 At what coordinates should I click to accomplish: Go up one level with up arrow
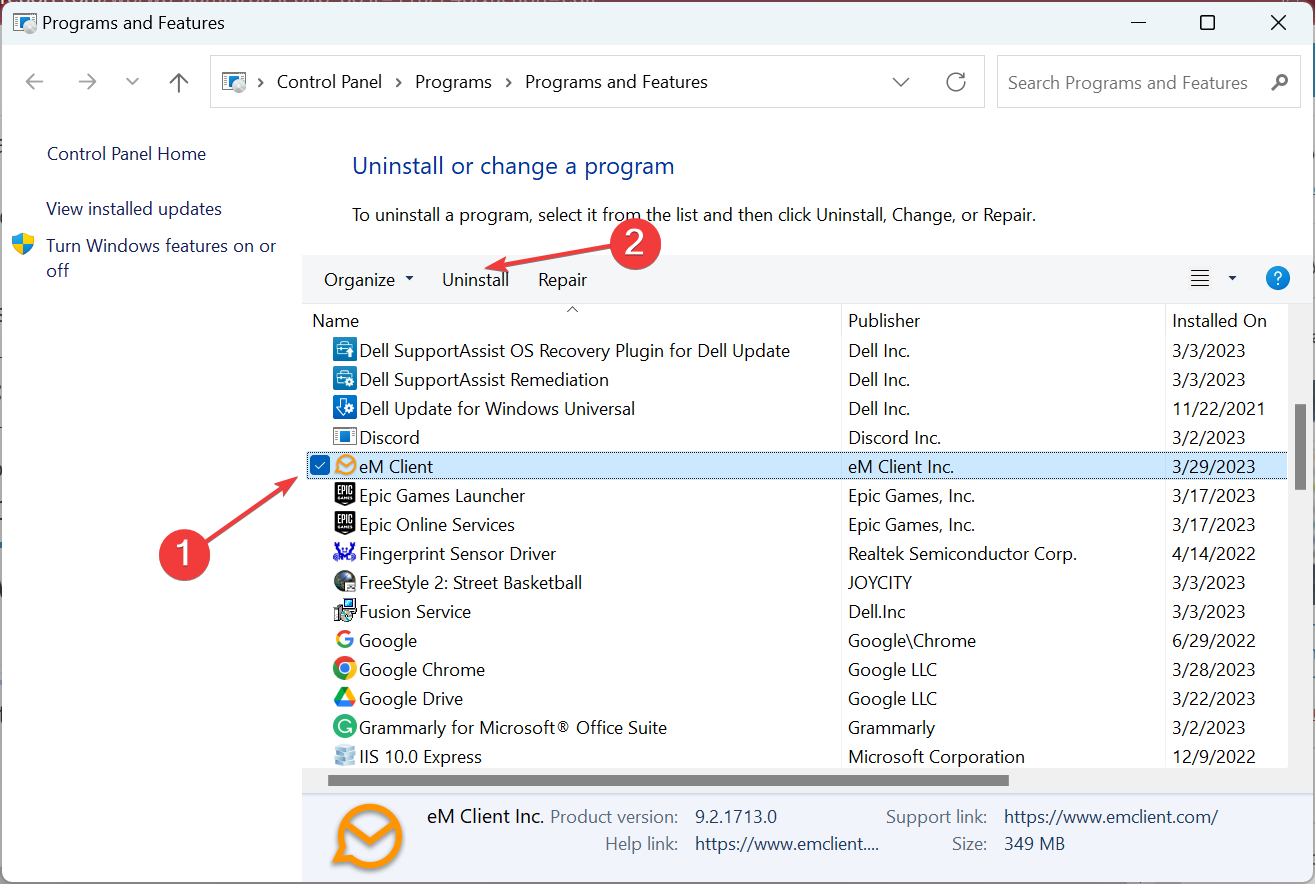tap(179, 82)
